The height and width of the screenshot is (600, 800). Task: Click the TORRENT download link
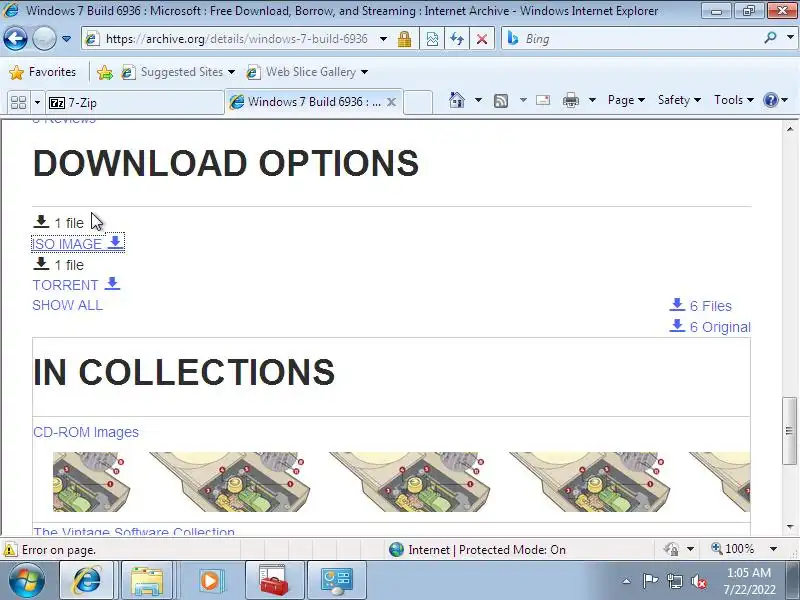(x=77, y=284)
